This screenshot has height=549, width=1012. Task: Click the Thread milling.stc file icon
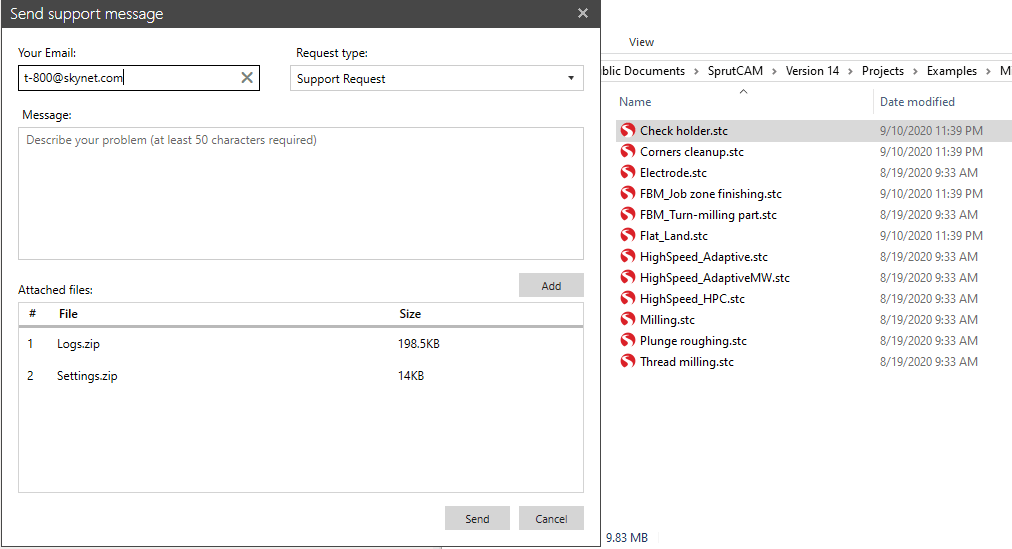click(627, 361)
